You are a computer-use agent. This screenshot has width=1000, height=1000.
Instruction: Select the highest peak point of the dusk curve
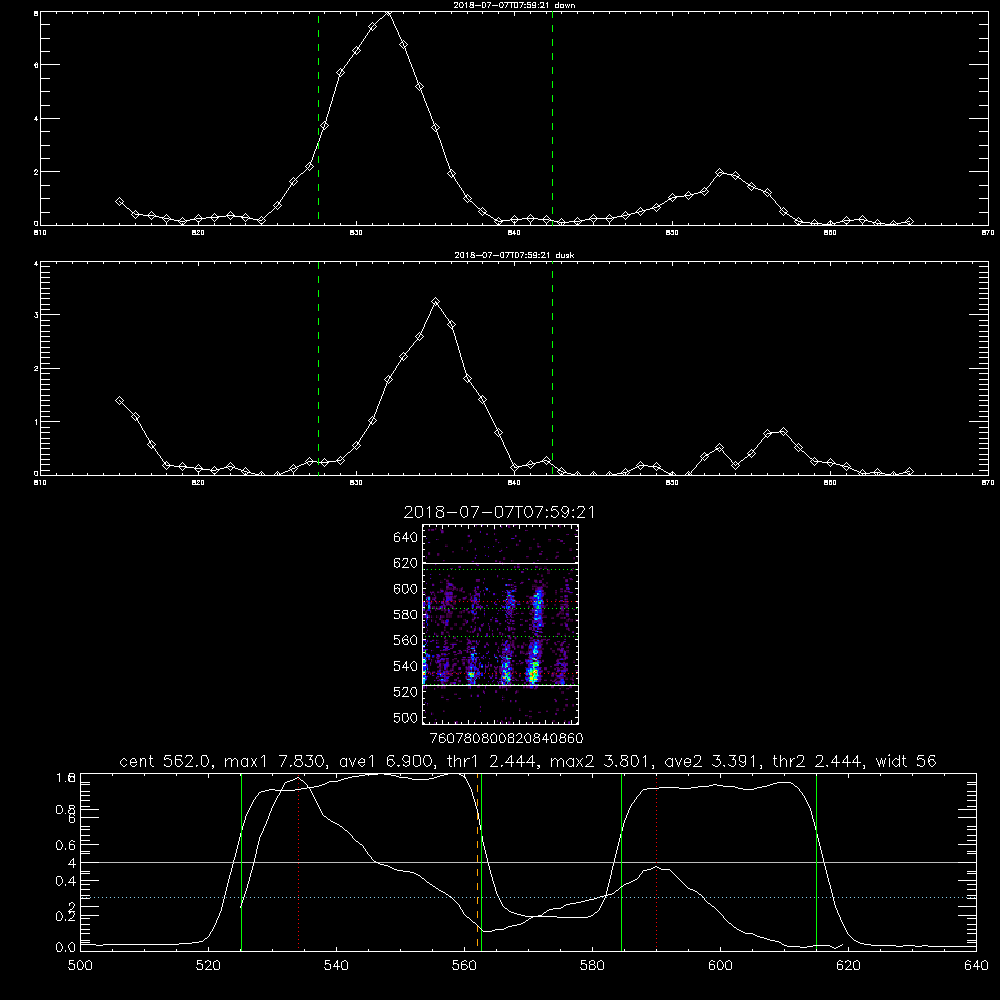click(x=436, y=302)
